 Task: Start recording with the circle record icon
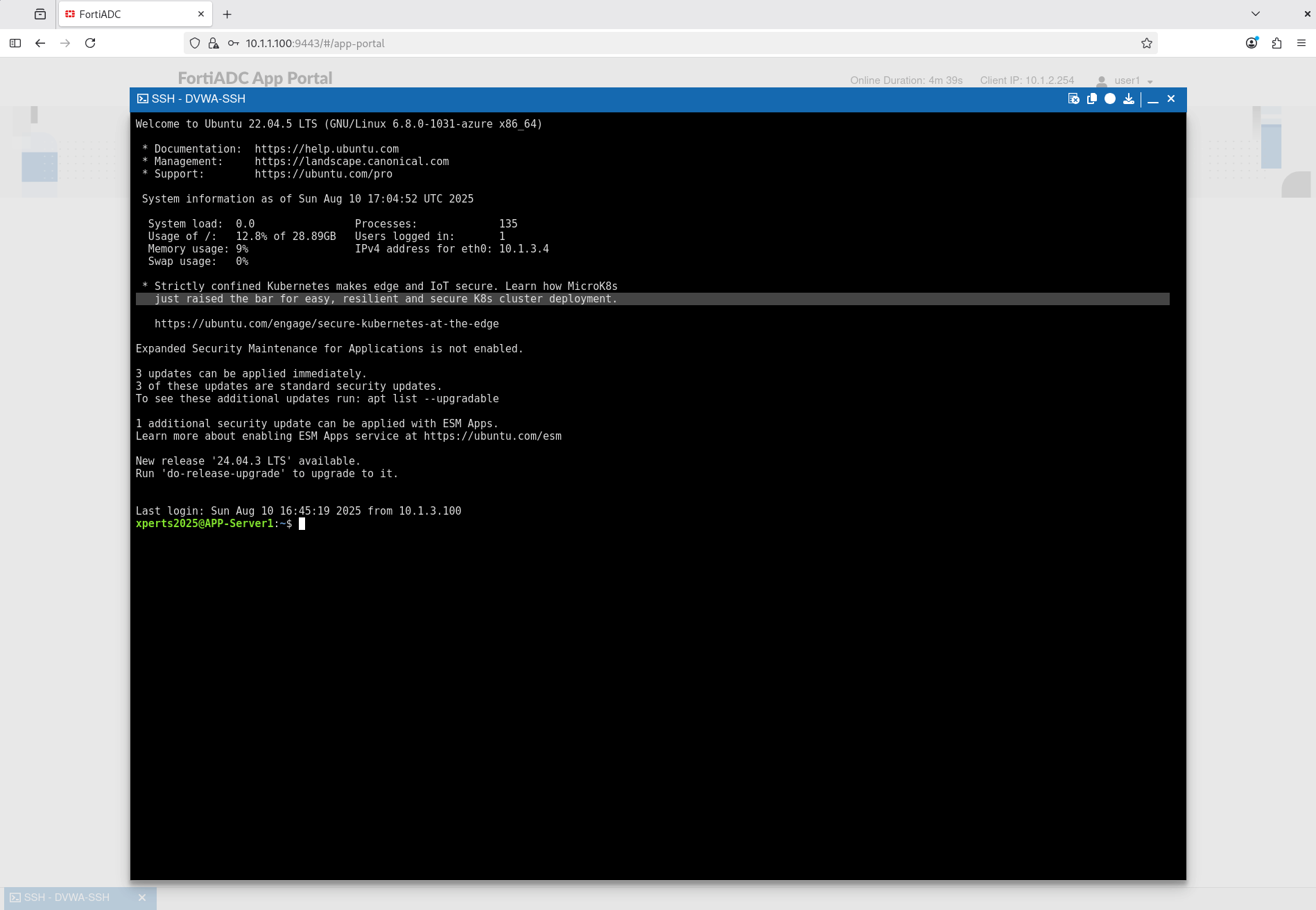pos(1110,99)
